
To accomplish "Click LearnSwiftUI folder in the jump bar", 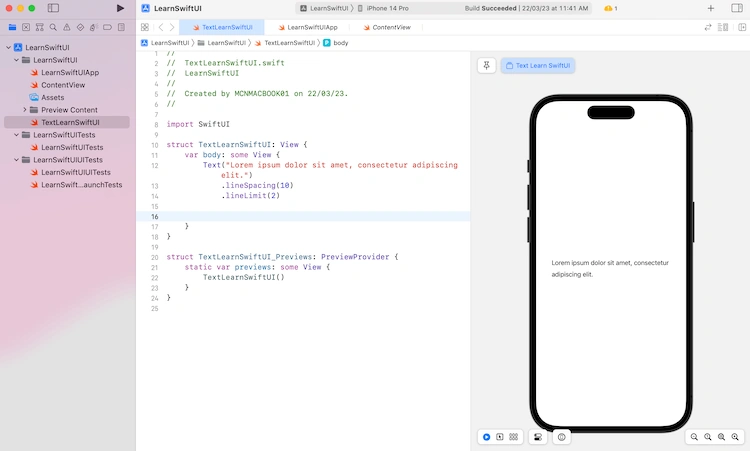I will pos(222,43).
